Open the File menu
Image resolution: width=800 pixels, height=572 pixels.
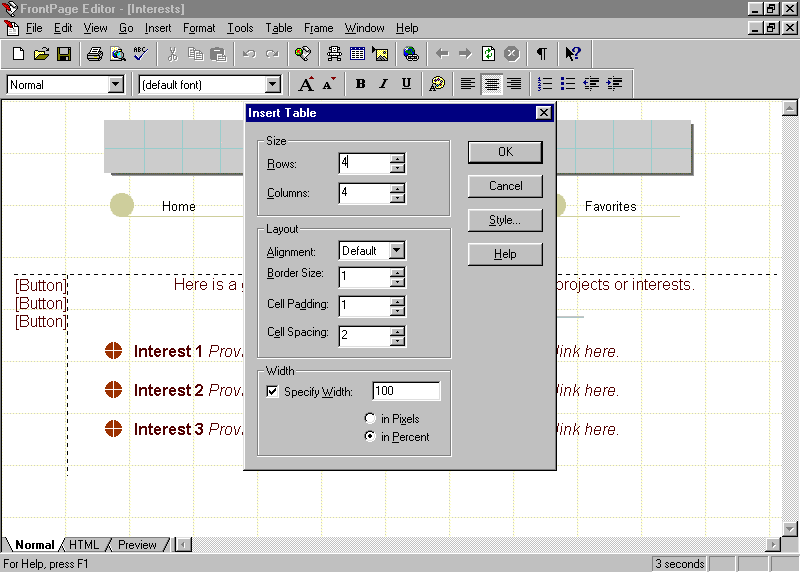[x=34, y=28]
